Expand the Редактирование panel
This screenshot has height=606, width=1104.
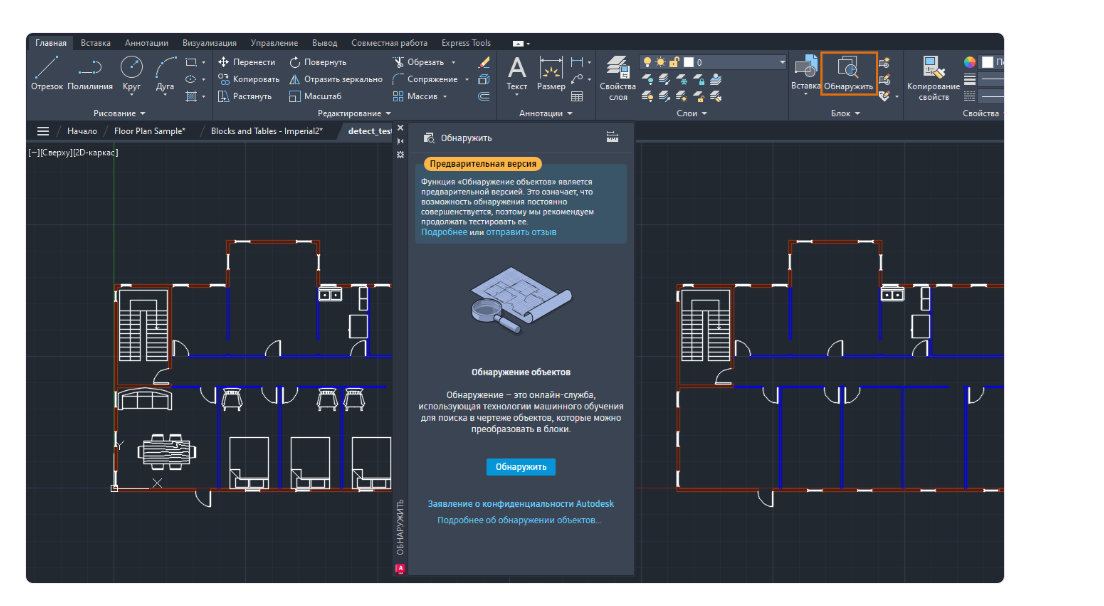click(353, 113)
